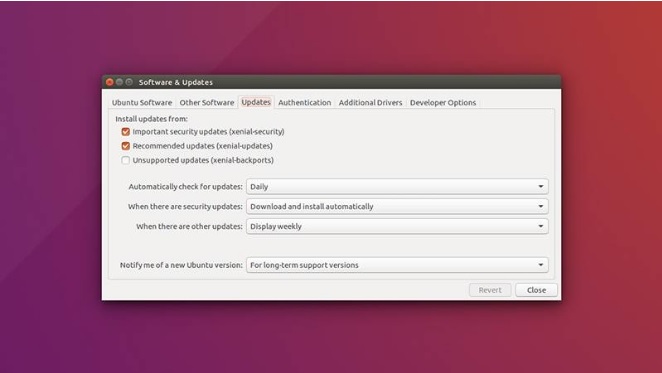Click the Software & Updates window title
Screen dimensions: 662x373
point(176,82)
